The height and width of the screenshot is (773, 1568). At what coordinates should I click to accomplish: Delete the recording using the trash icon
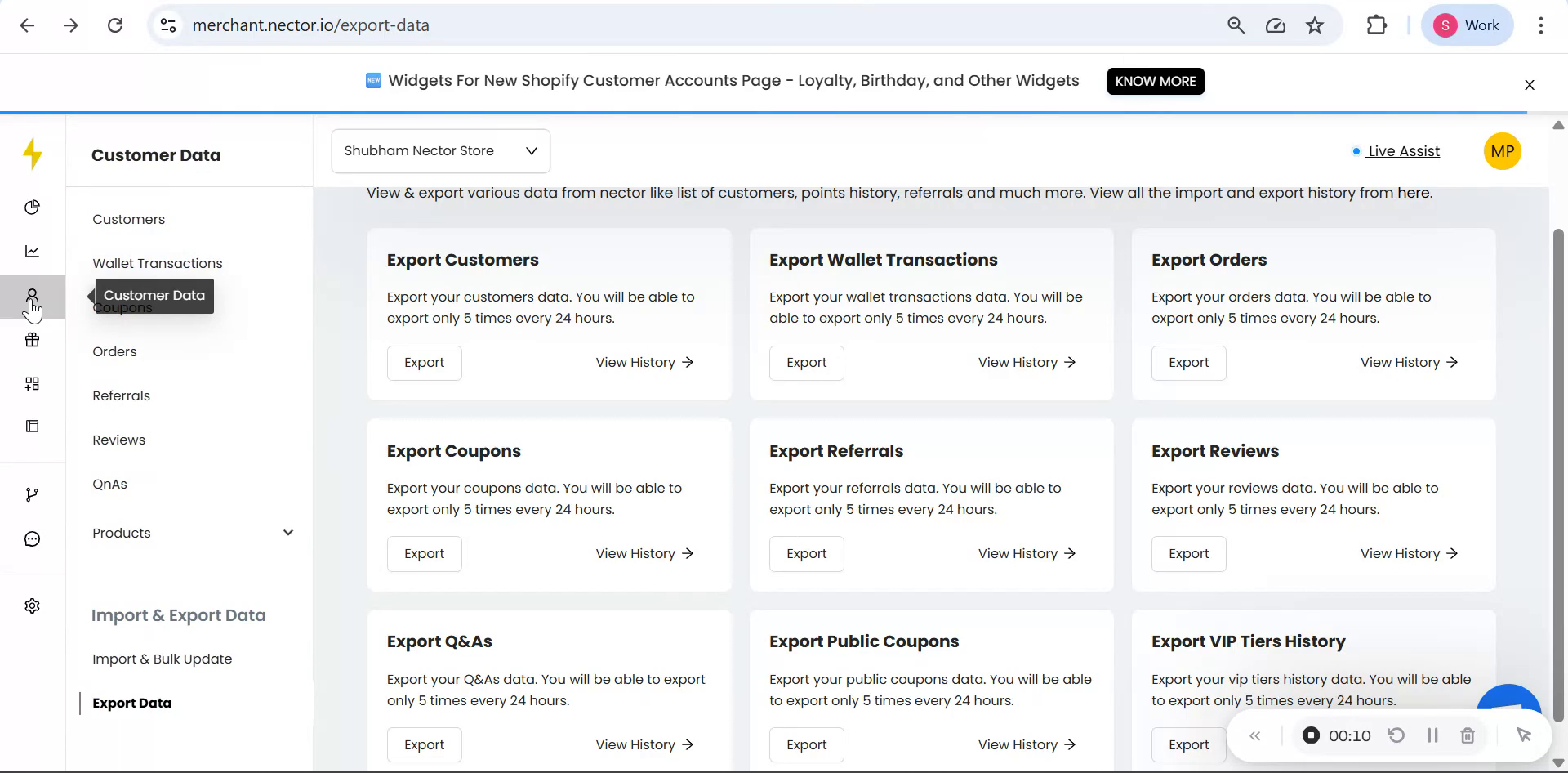[x=1468, y=735]
